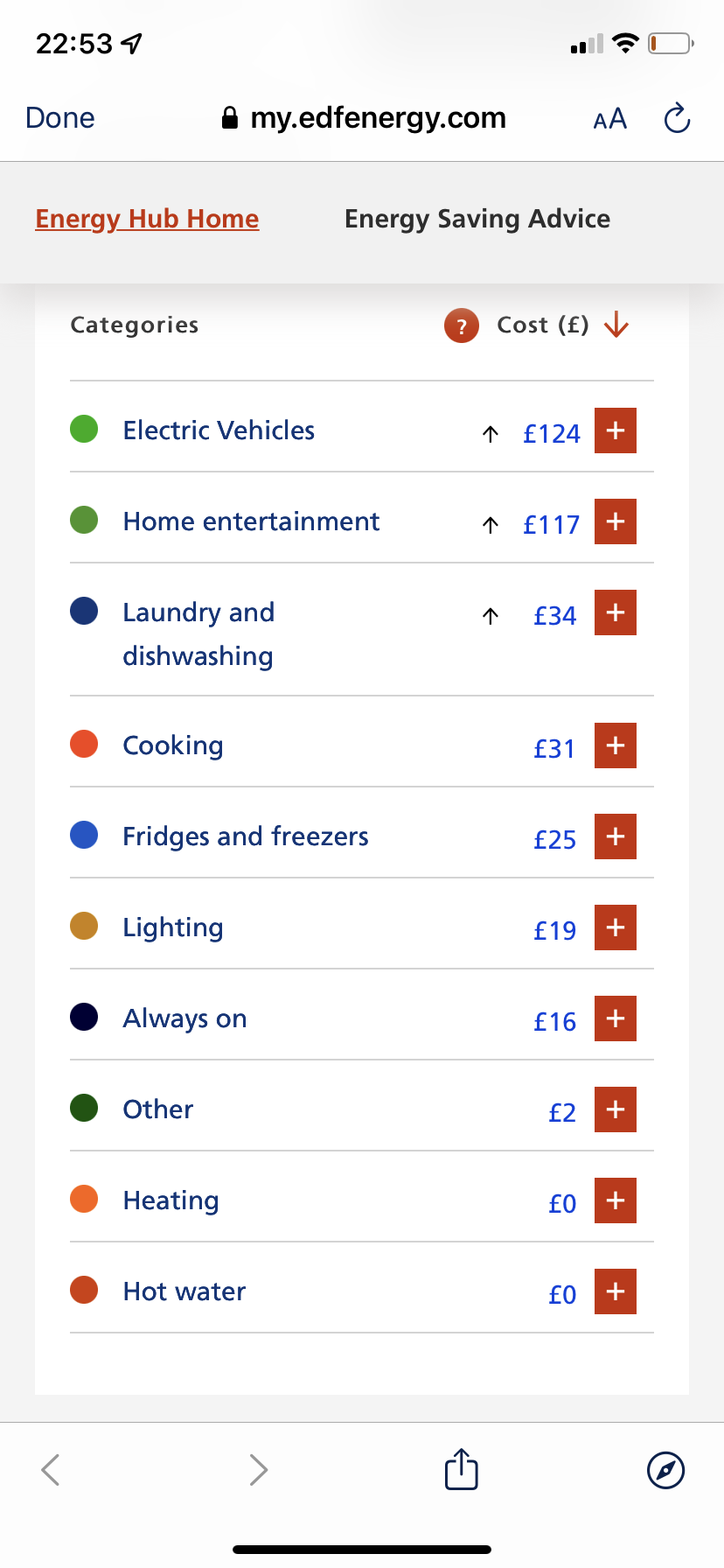Image resolution: width=724 pixels, height=1568 pixels.
Task: Expand the Always on category
Action: [616, 1018]
